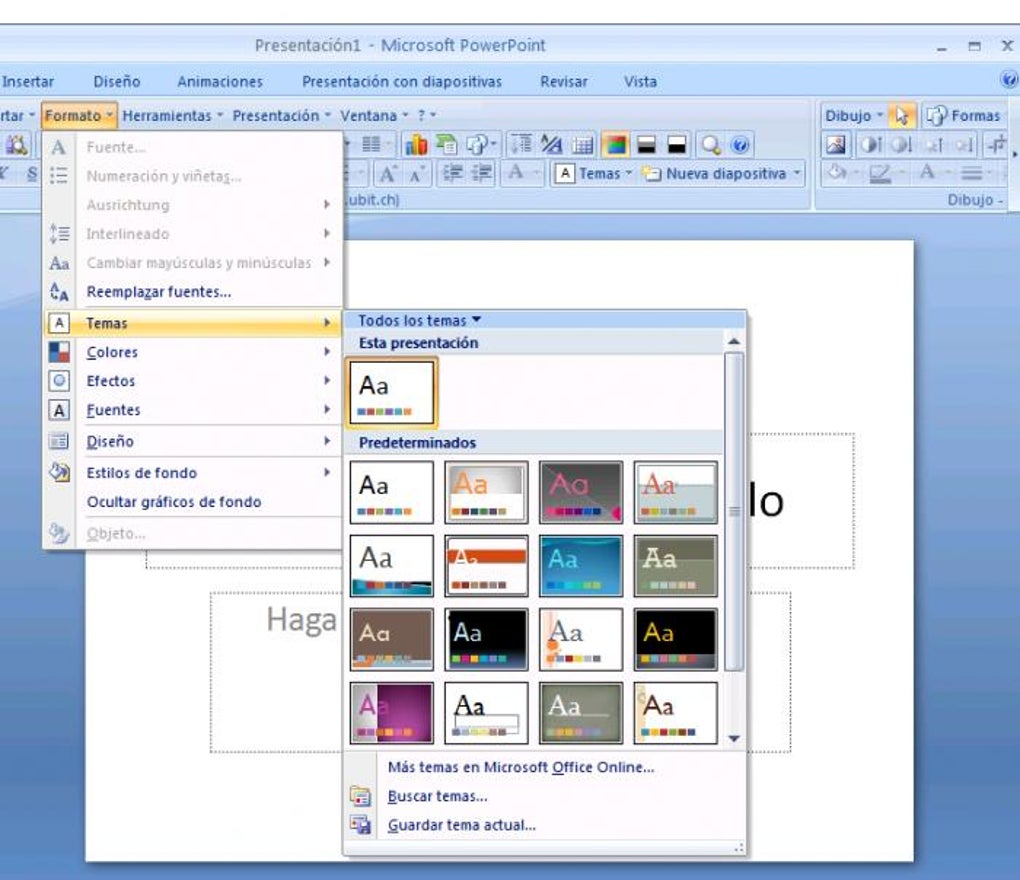The height and width of the screenshot is (880, 1020).
Task: Click the Formas shapes button
Action: (x=964, y=116)
